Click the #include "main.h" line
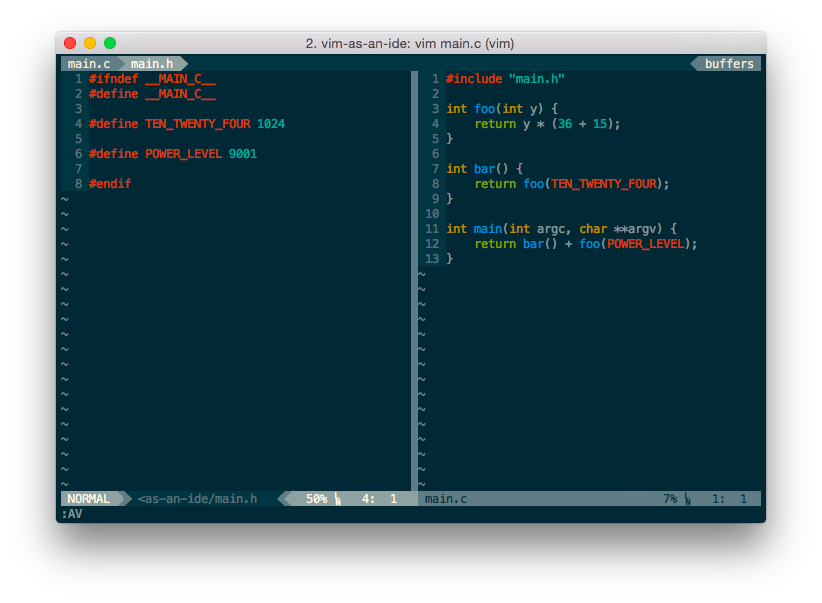Image resolution: width=822 pixels, height=603 pixels. tap(505, 79)
